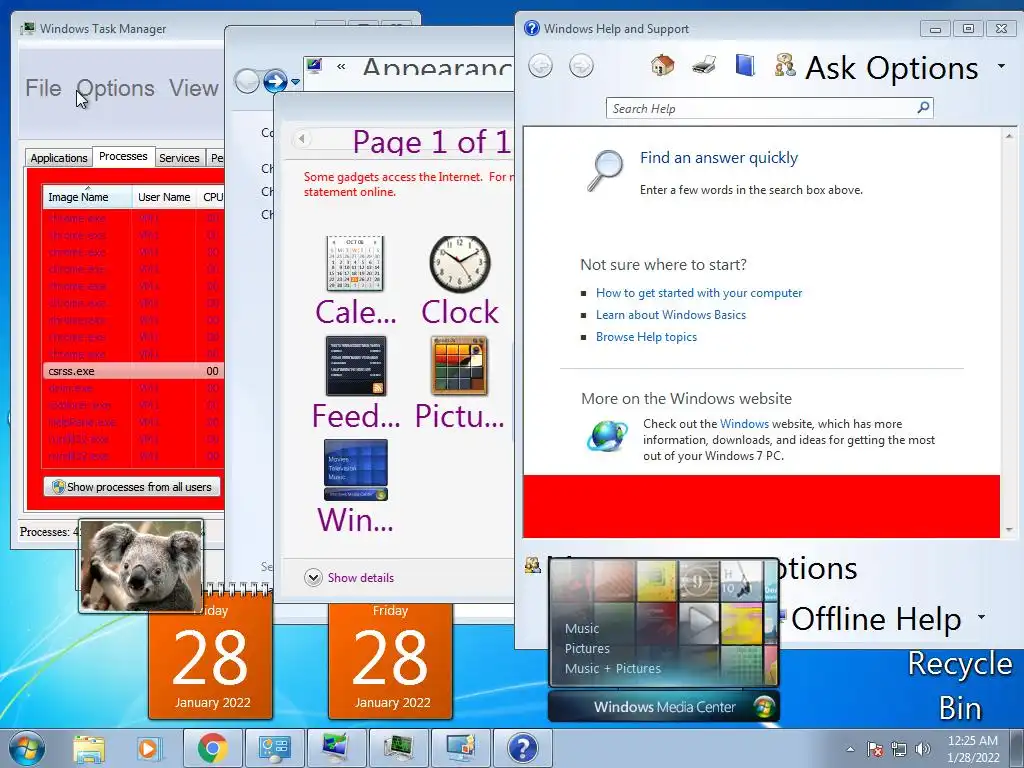The width and height of the screenshot is (1024, 768).
Task: Switch to Task Manager taskbar button
Action: (x=398, y=748)
